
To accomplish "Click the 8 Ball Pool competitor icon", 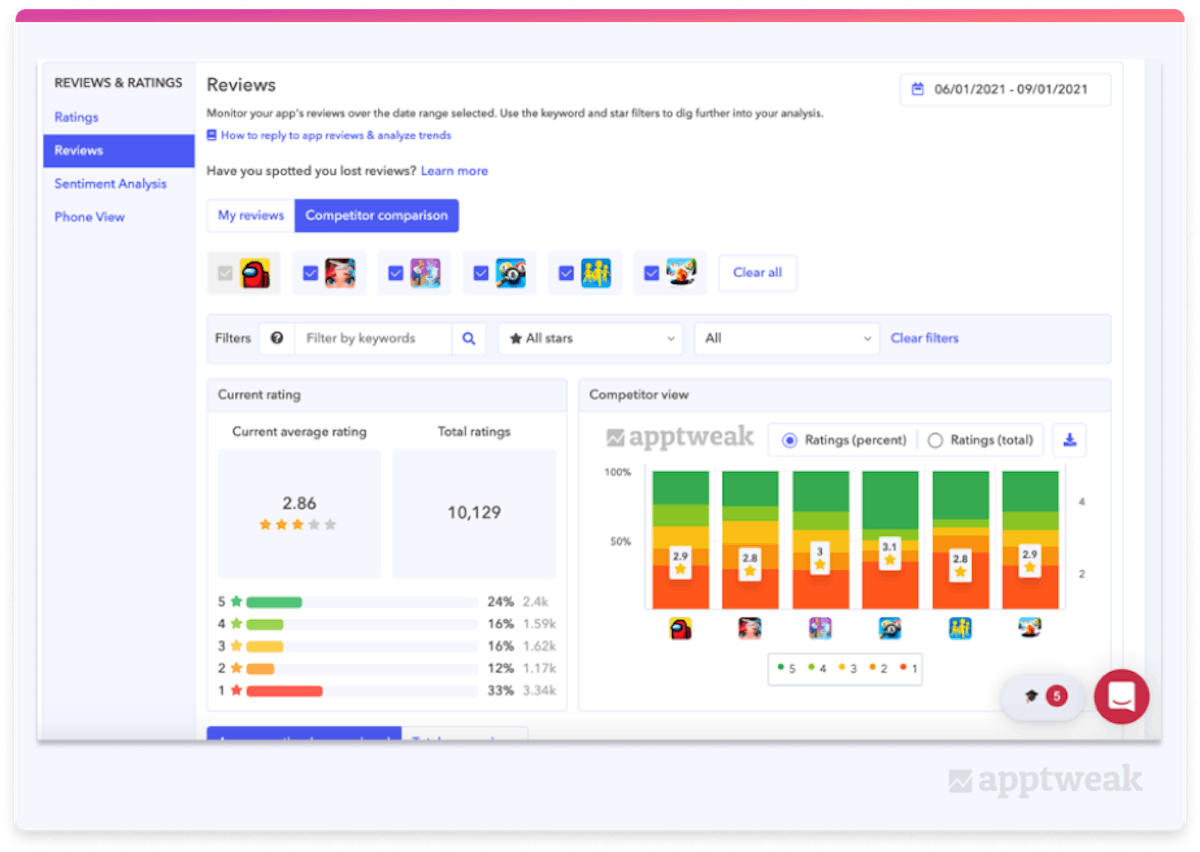I will pos(510,272).
